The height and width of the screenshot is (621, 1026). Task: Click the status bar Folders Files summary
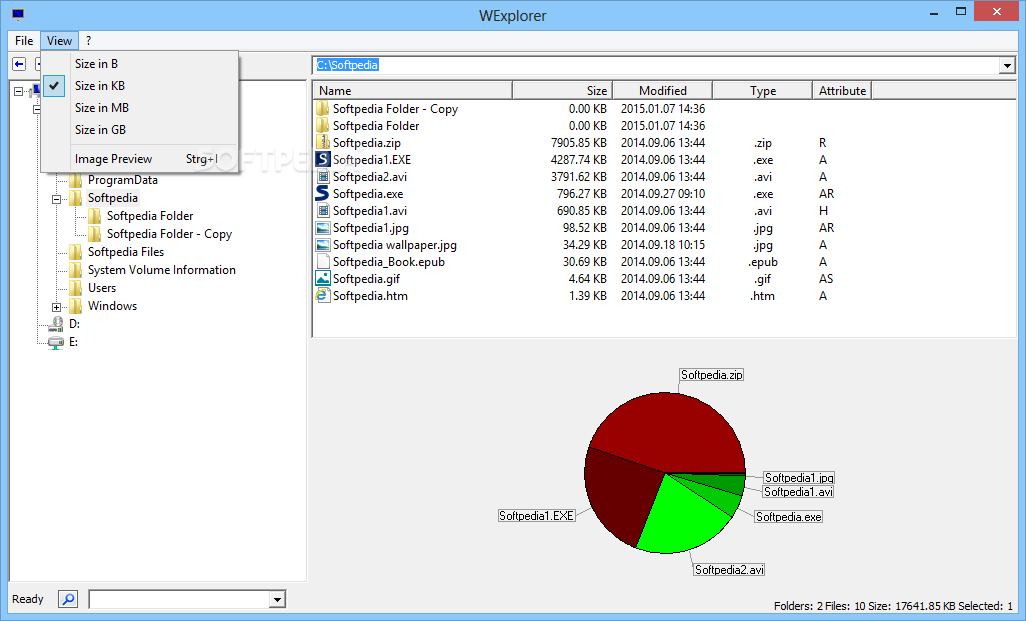[x=893, y=606]
